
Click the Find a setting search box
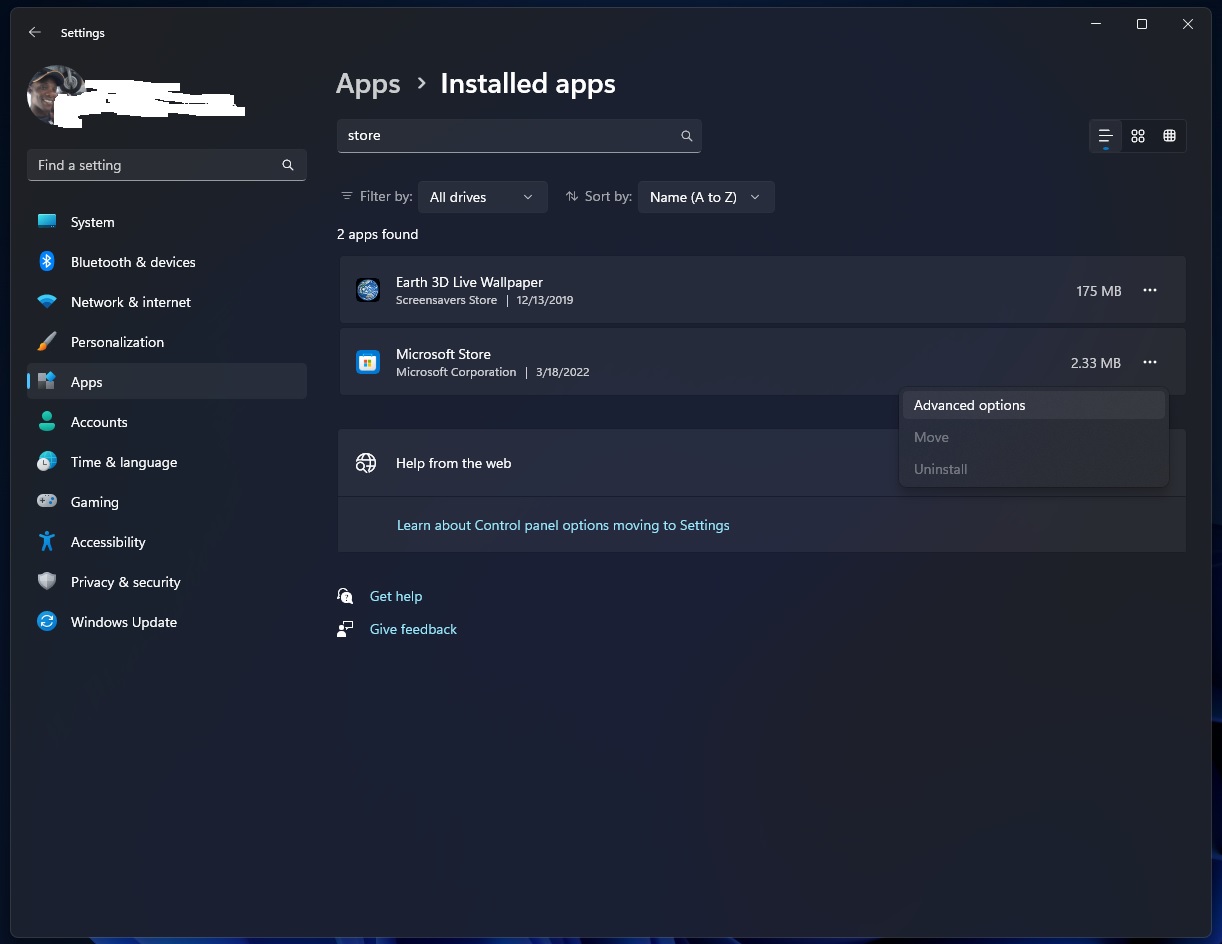click(x=167, y=165)
